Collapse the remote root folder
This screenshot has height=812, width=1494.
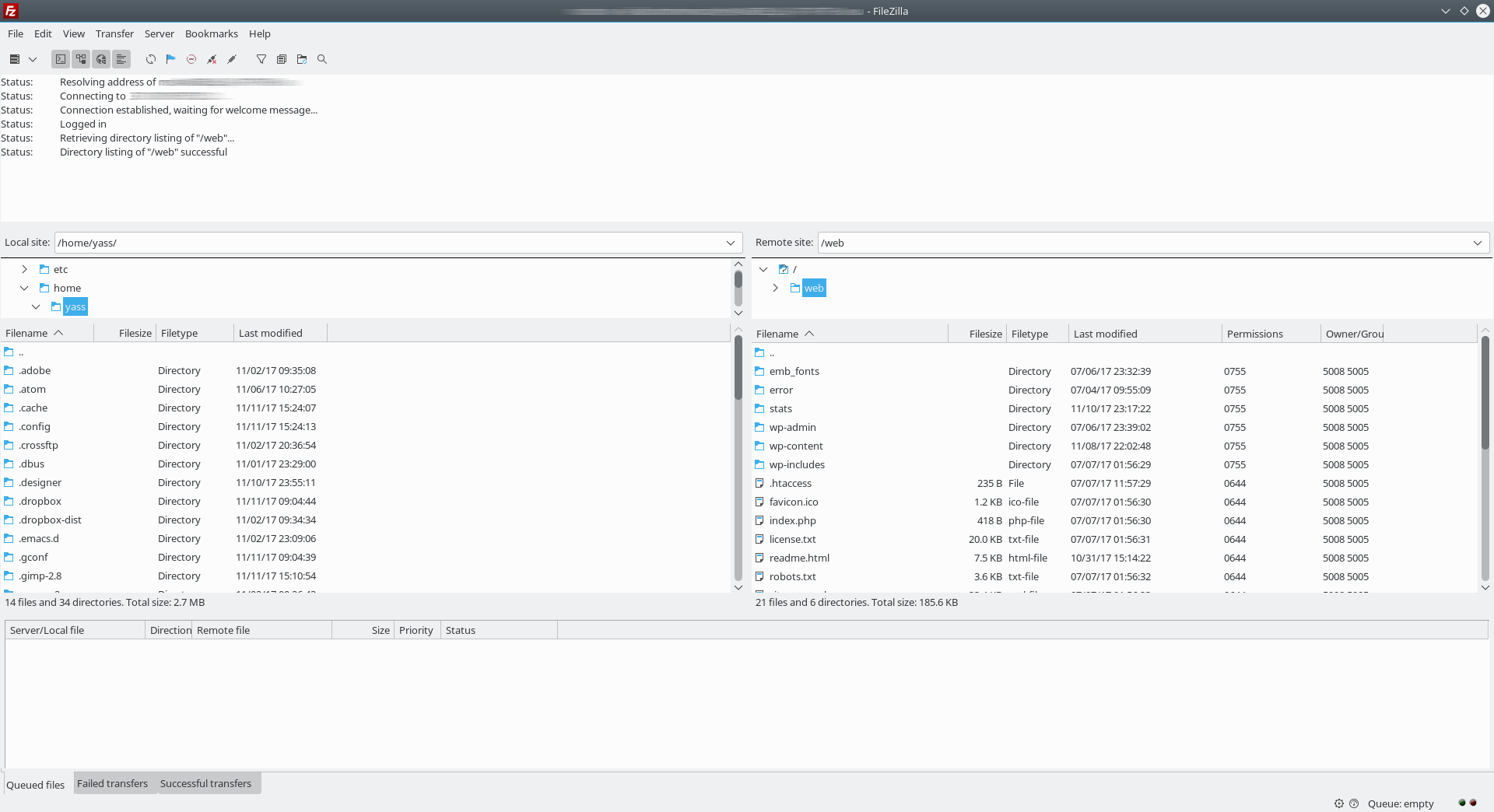point(763,269)
